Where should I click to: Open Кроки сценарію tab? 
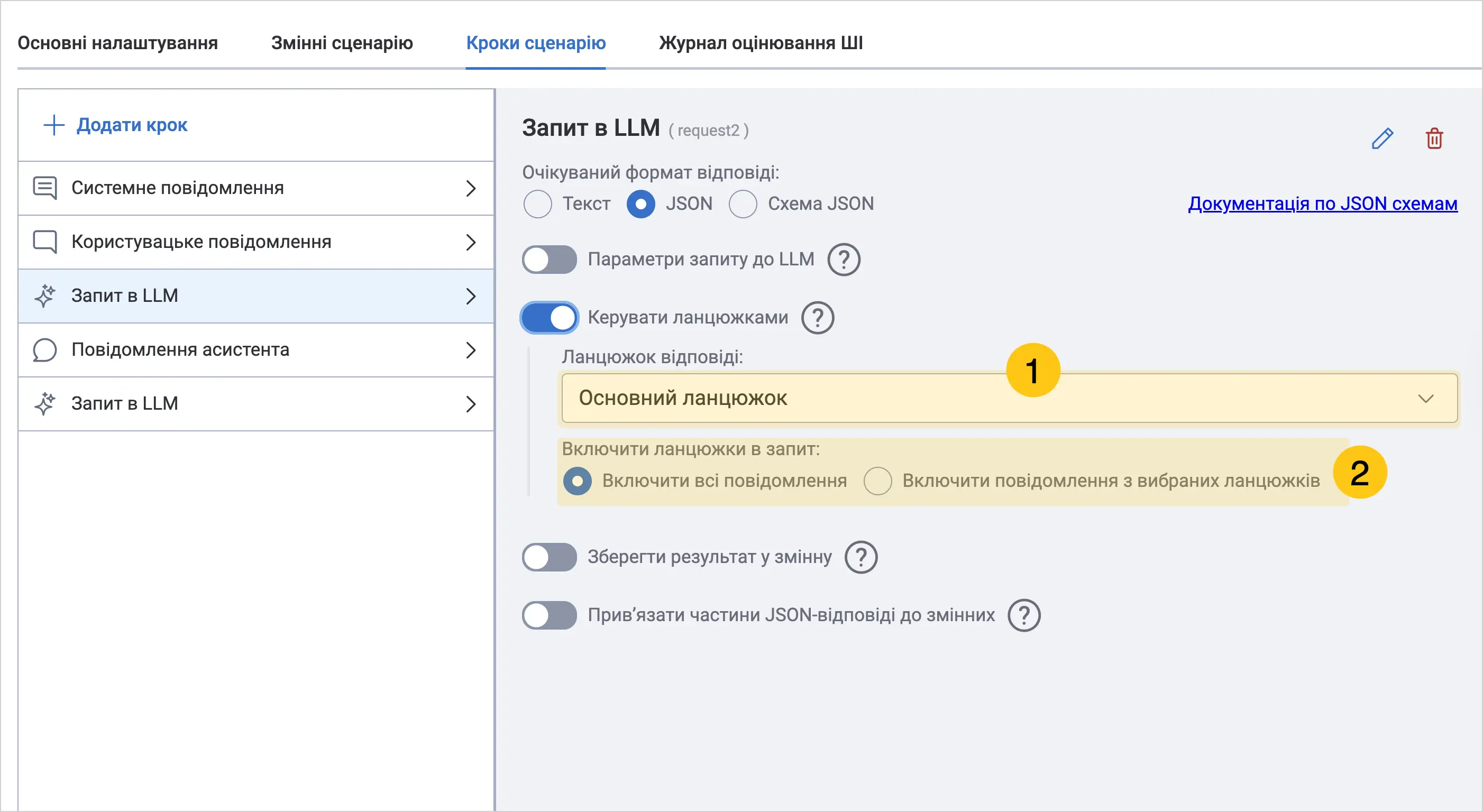tap(535, 43)
